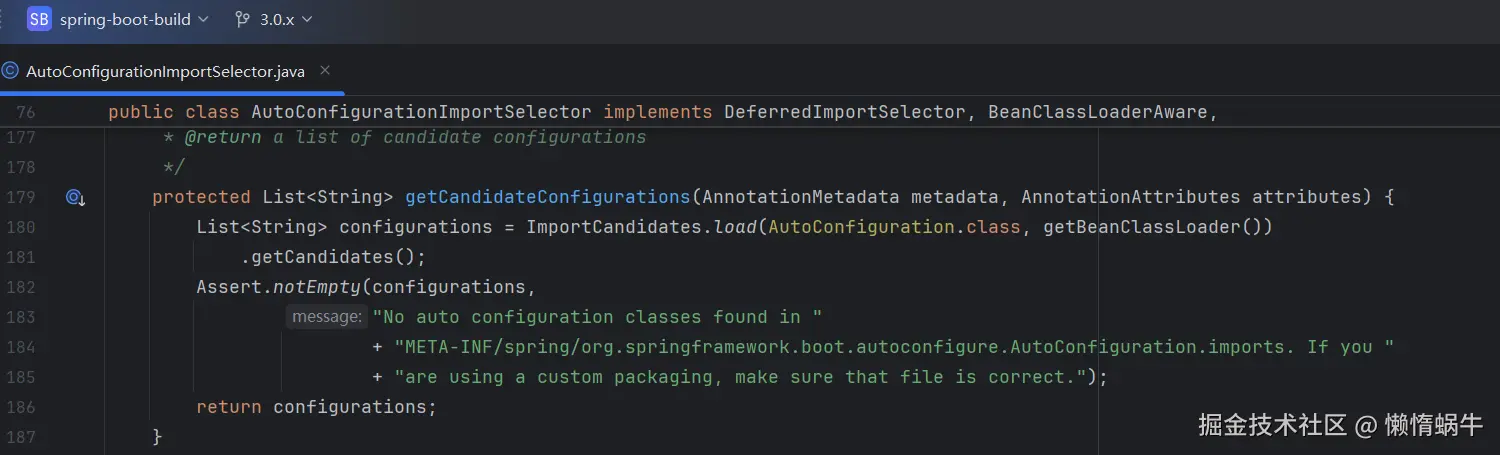Click the git branch icon
Image resolution: width=1500 pixels, height=455 pixels.
(x=242, y=19)
